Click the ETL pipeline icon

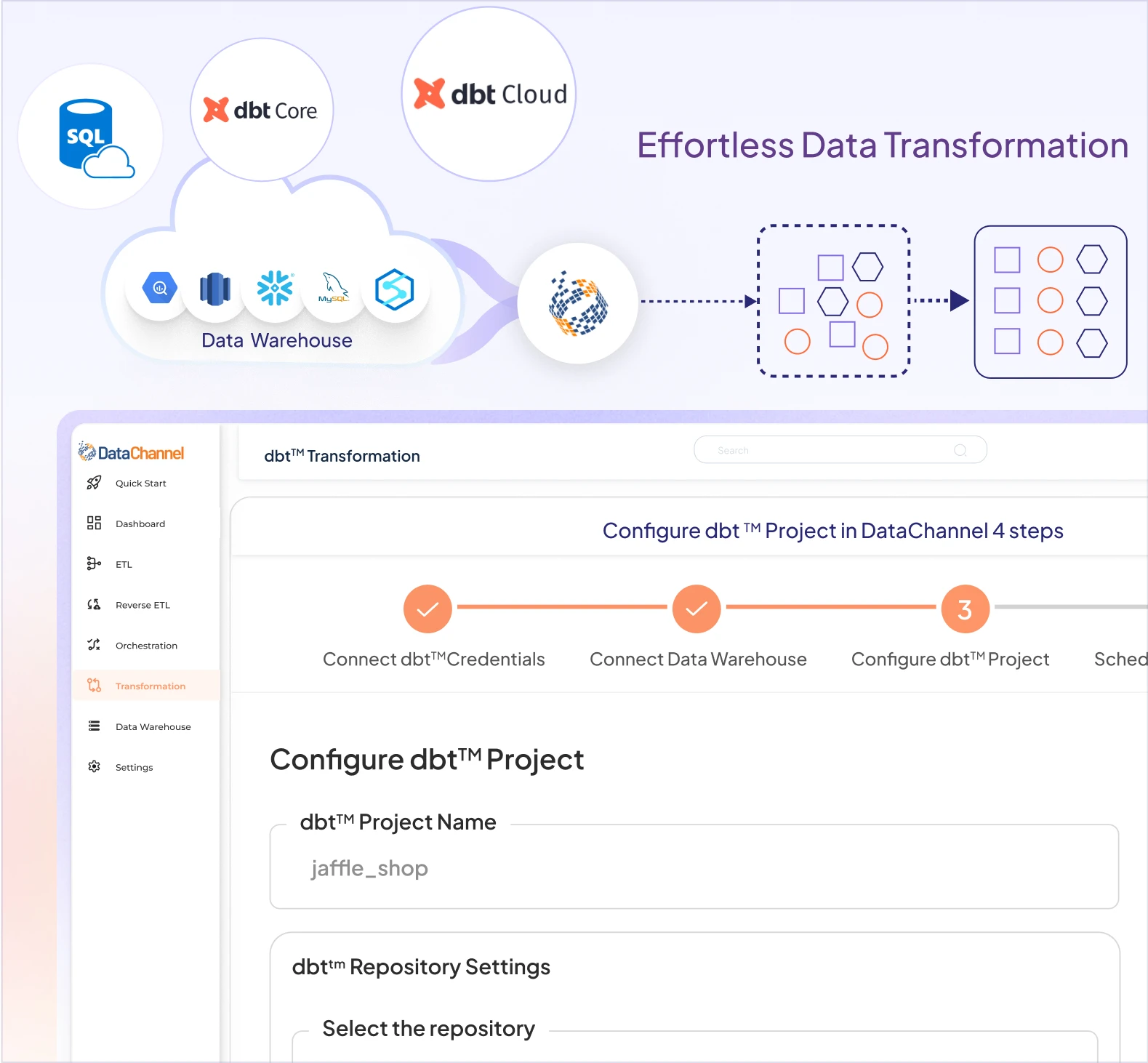(x=94, y=563)
